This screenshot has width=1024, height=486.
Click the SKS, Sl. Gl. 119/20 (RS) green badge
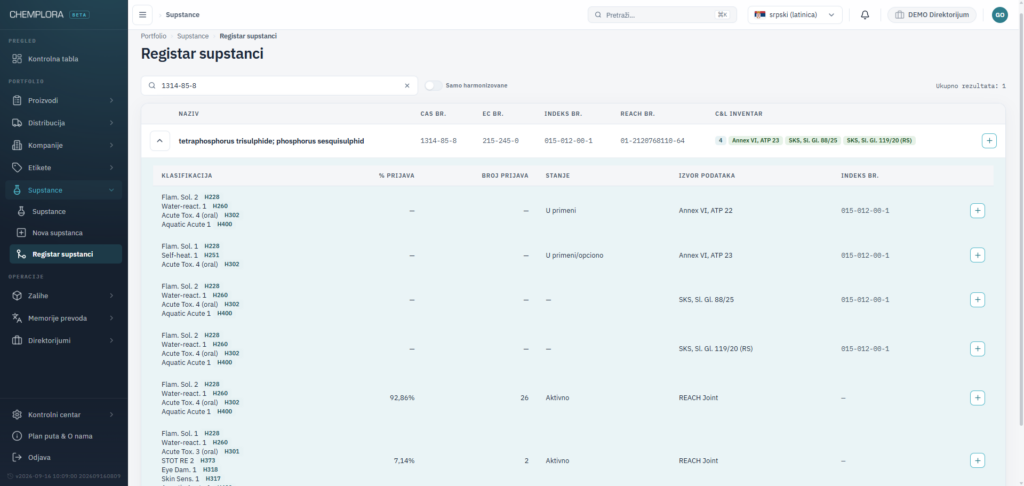point(880,140)
